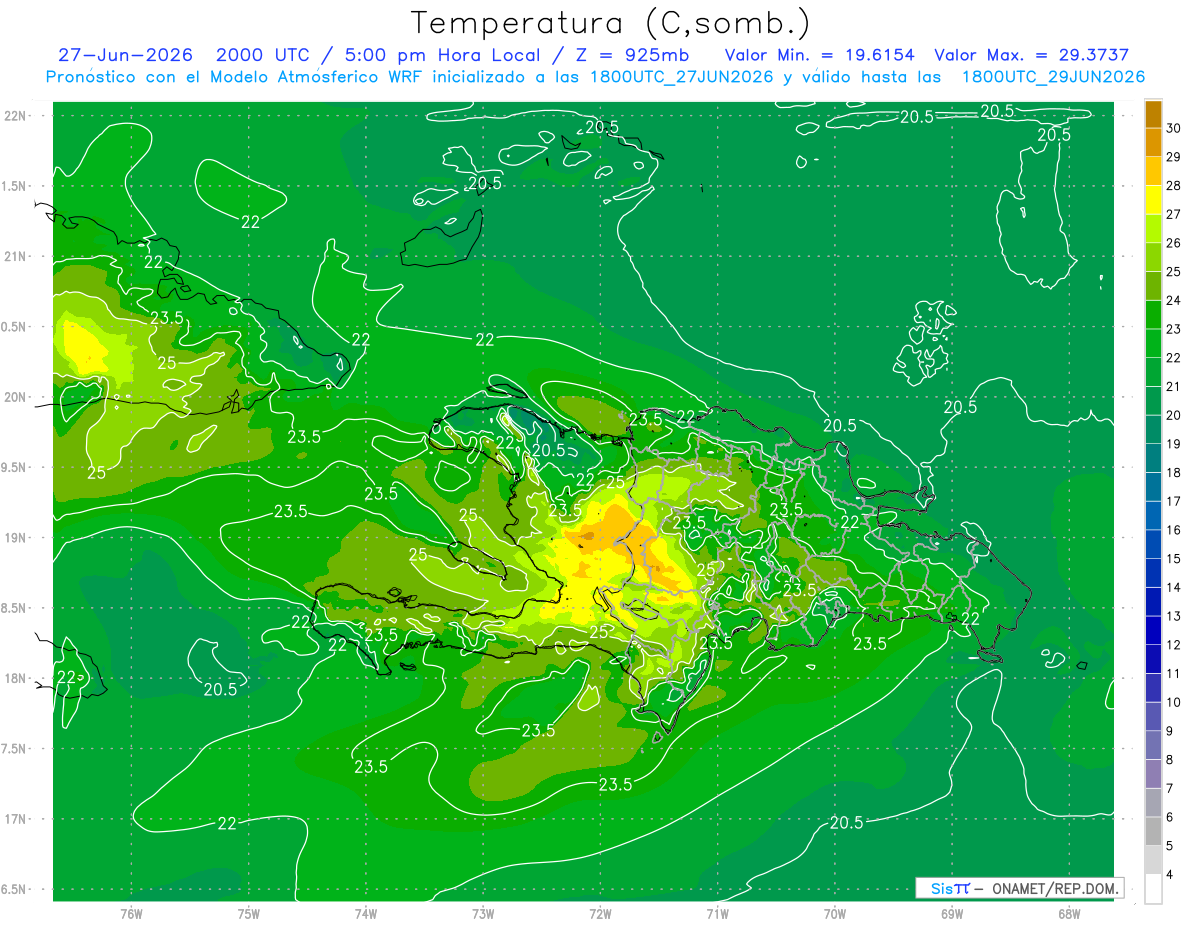The image size is (1200, 927).
Task: Click the legend swatch between 25 and 26
Action: point(1153,257)
